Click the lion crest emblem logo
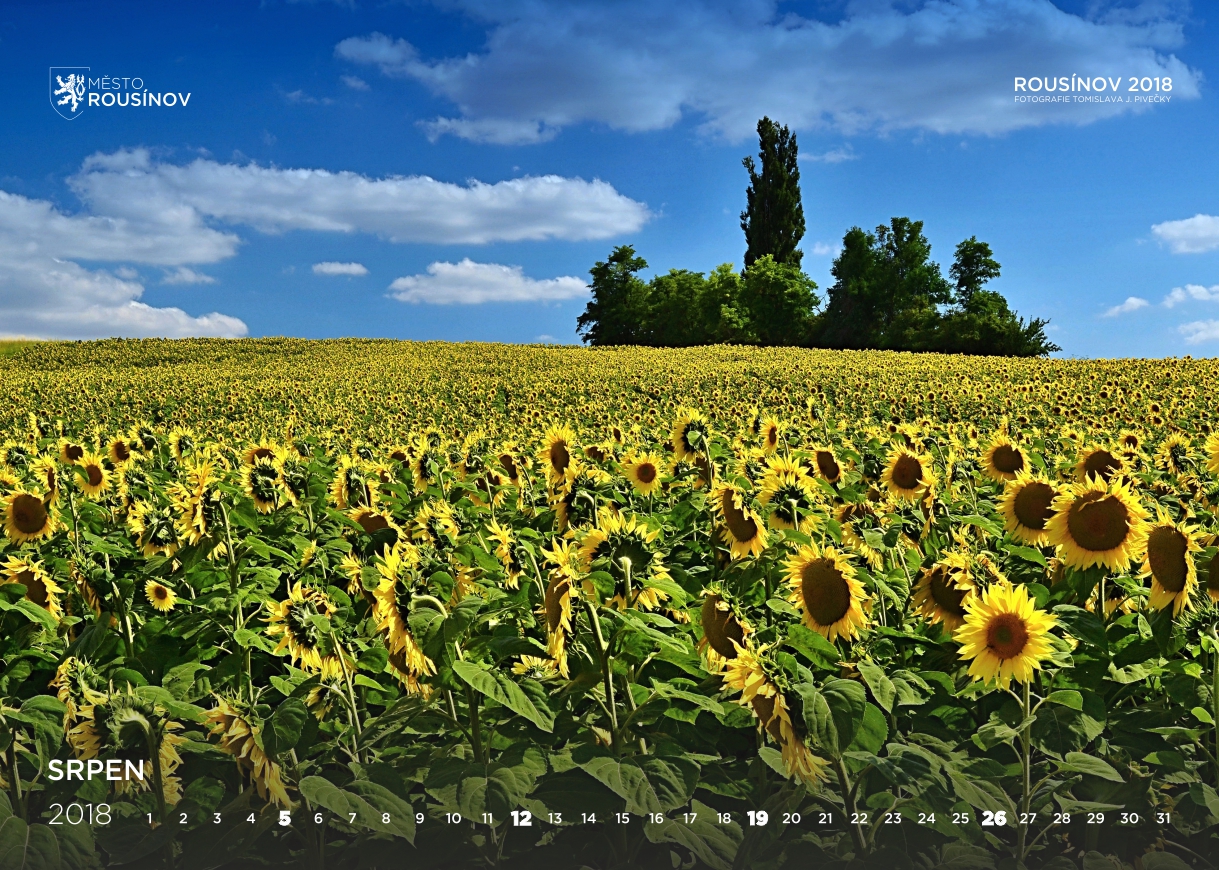The height and width of the screenshot is (870, 1219). tap(69, 93)
